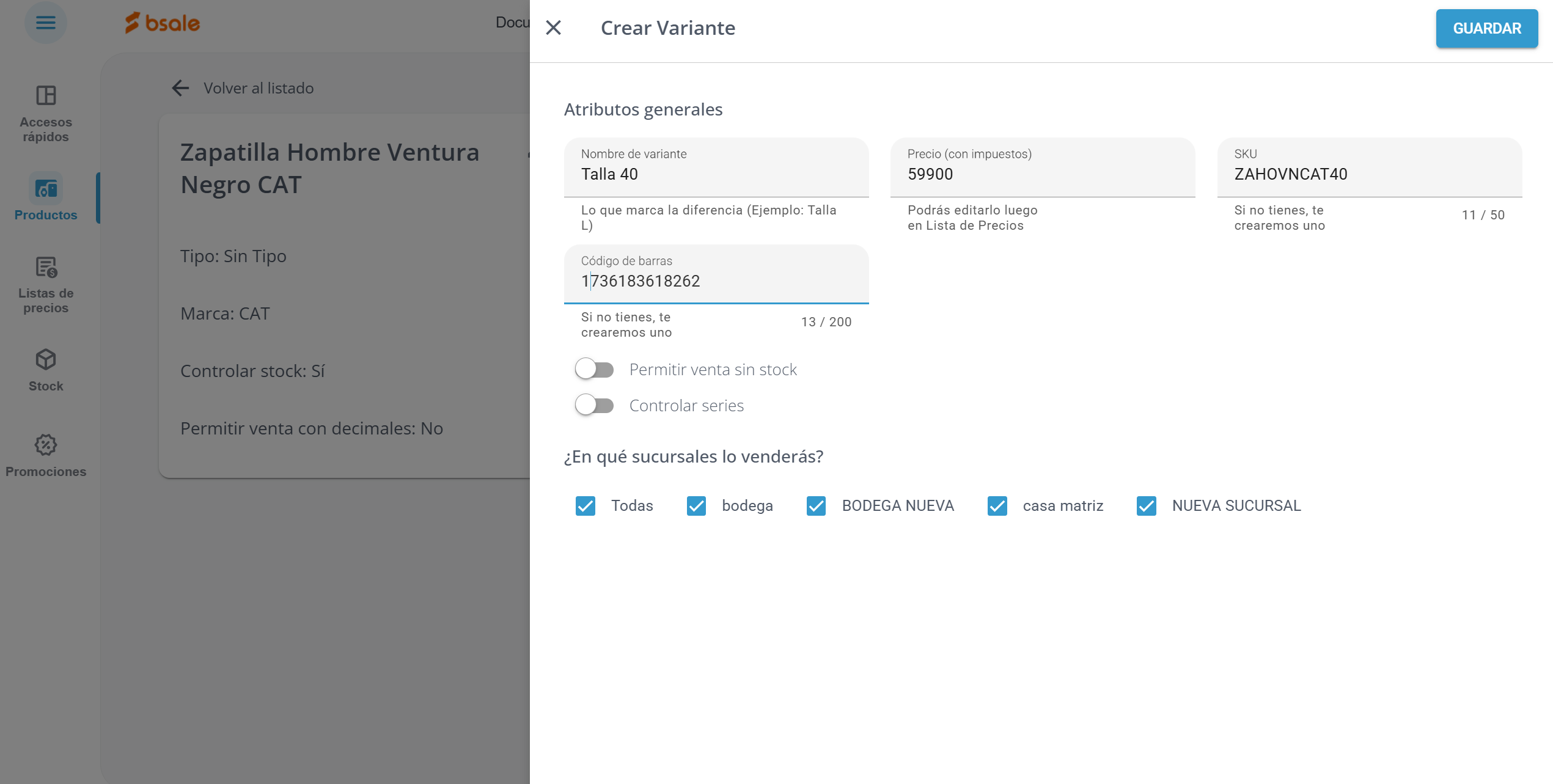Click Volver al listado link
The height and width of the screenshot is (784, 1553).
259,88
